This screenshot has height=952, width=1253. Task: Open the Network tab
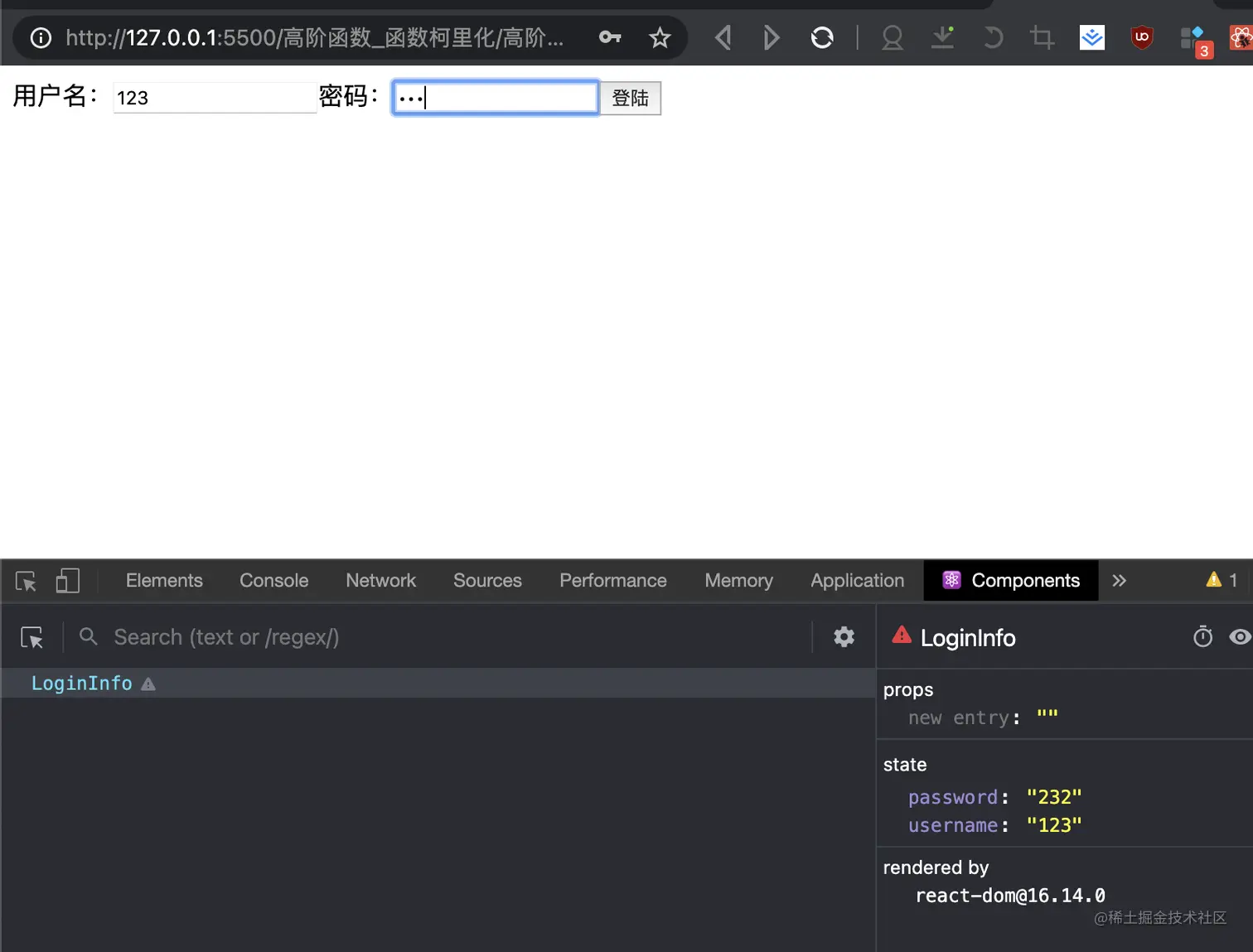381,581
